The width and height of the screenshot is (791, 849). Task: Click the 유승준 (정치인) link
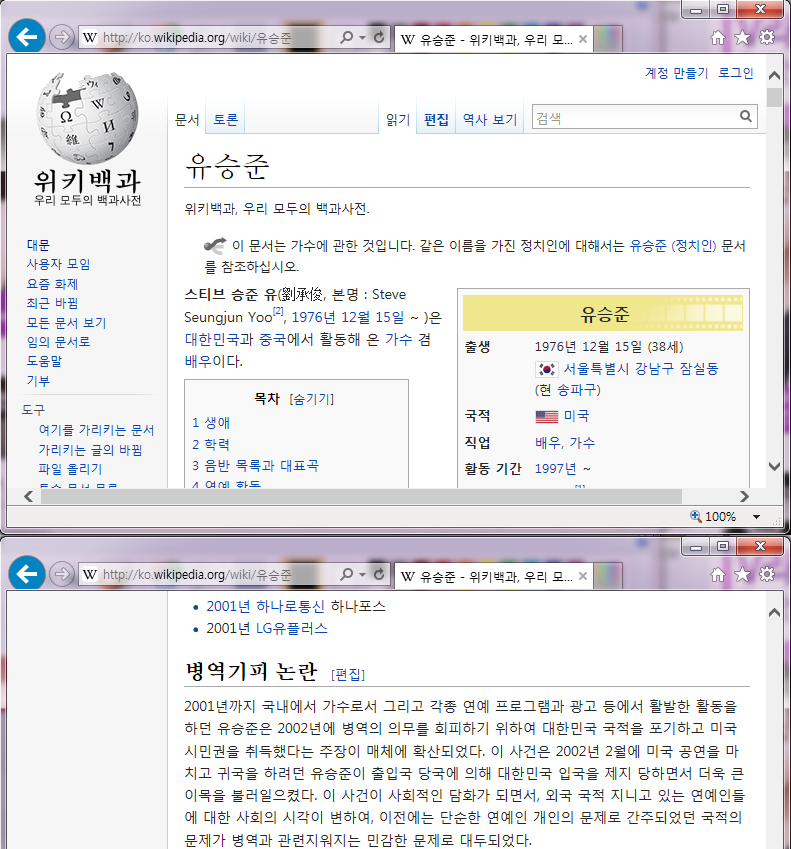click(672, 246)
